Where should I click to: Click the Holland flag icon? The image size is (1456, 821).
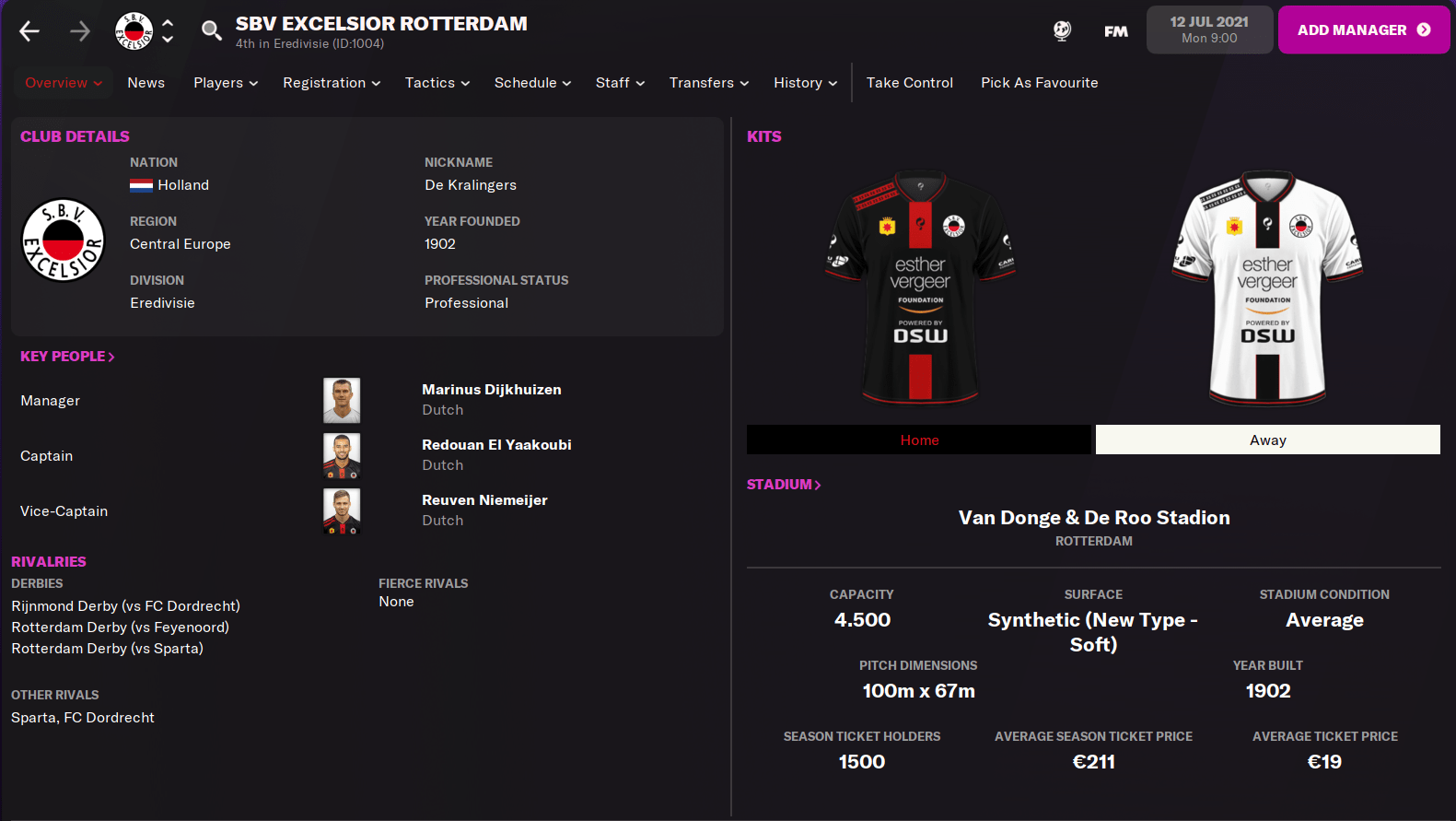(x=141, y=185)
